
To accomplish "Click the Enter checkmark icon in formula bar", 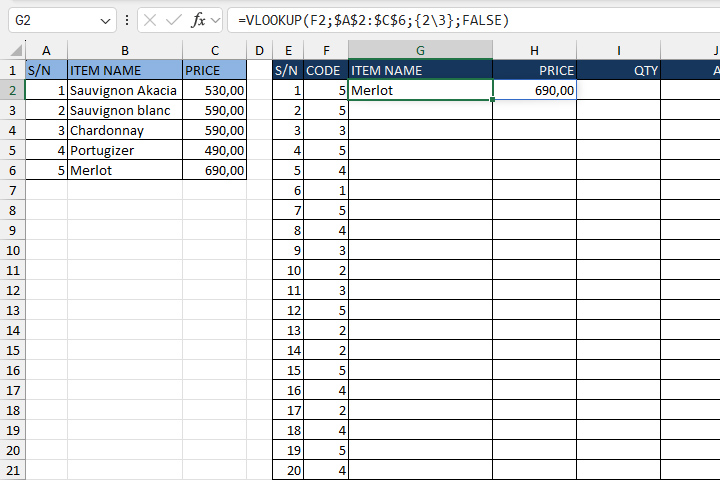I will [x=174, y=20].
